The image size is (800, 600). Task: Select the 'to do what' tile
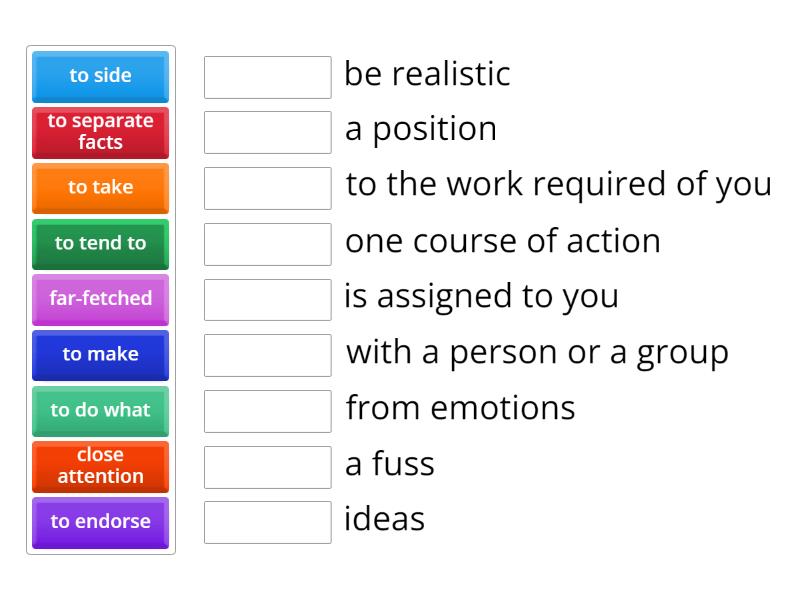tap(100, 410)
